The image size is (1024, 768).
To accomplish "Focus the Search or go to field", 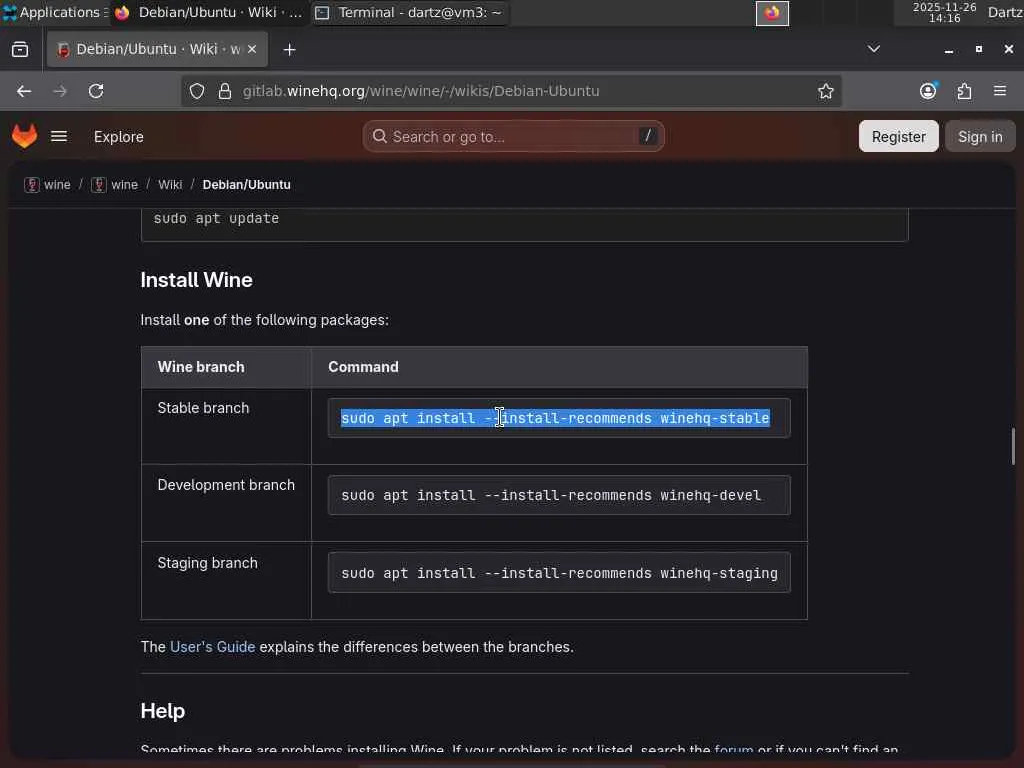I will pyautogui.click(x=514, y=136).
